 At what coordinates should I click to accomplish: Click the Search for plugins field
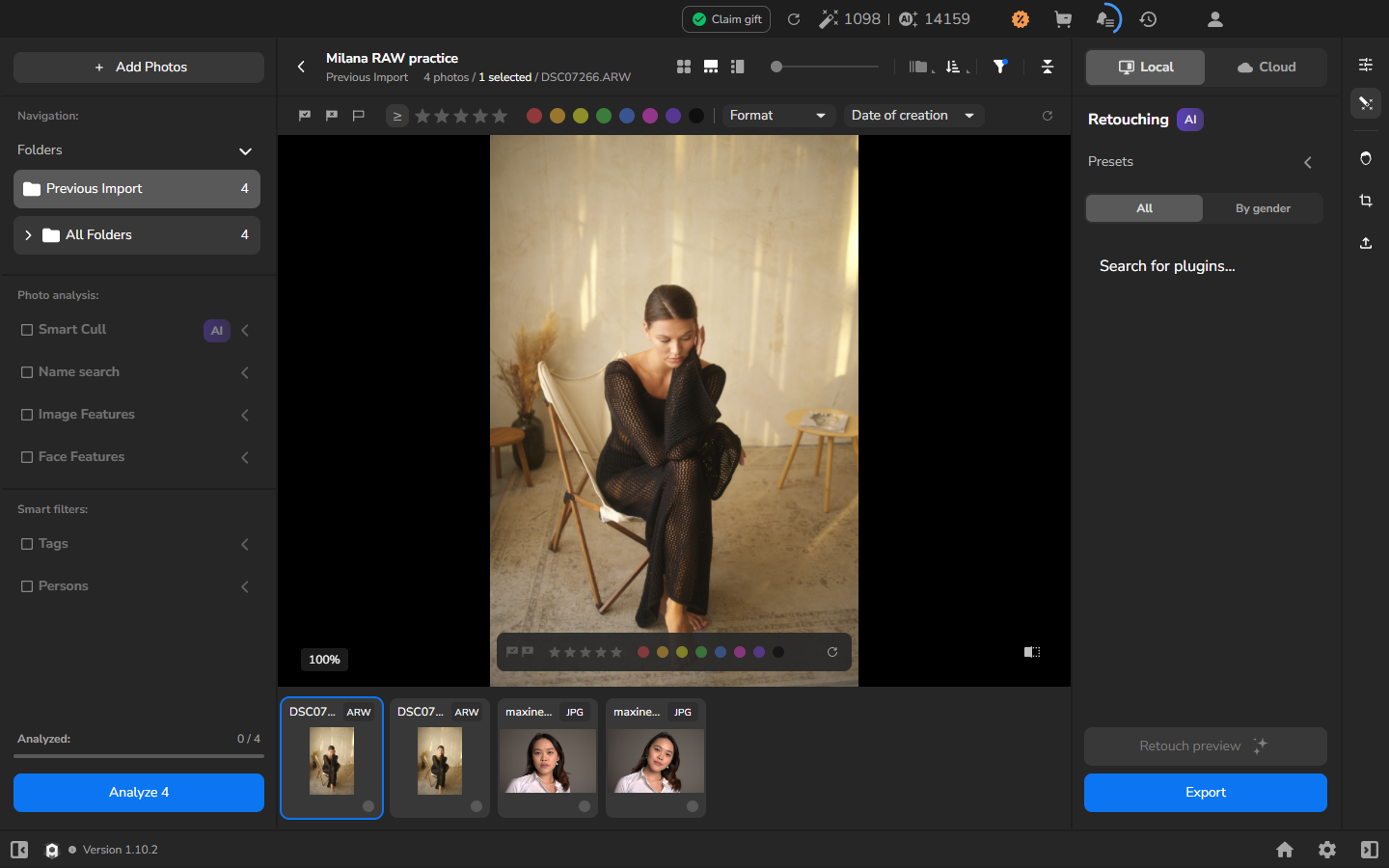point(1167,266)
